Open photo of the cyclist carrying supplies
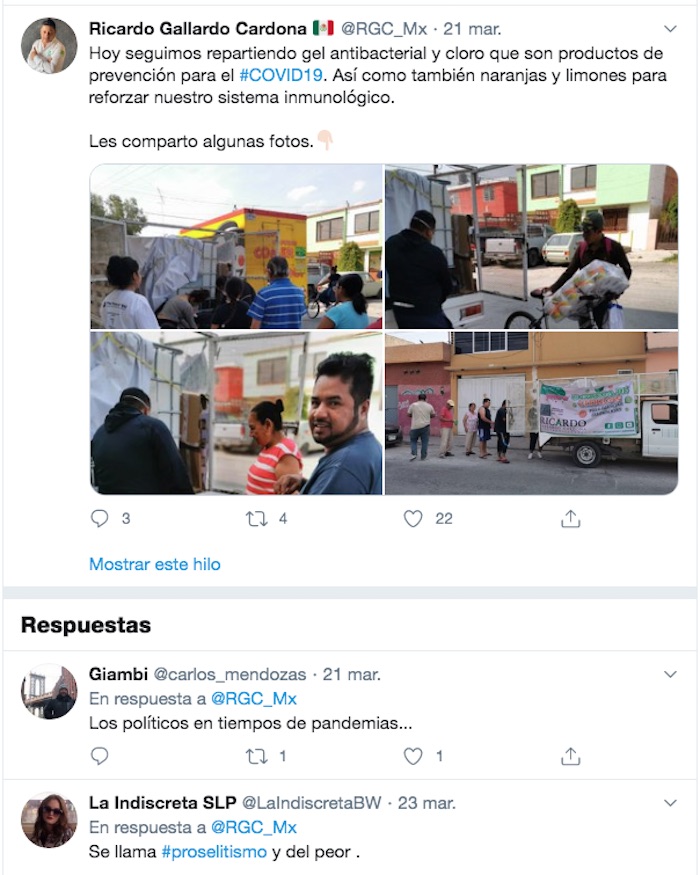This screenshot has width=700, height=875. click(x=531, y=246)
